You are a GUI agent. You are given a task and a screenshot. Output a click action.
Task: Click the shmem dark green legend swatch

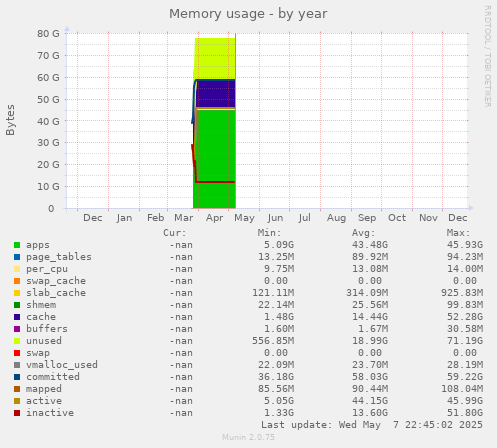pyautogui.click(x=17, y=305)
